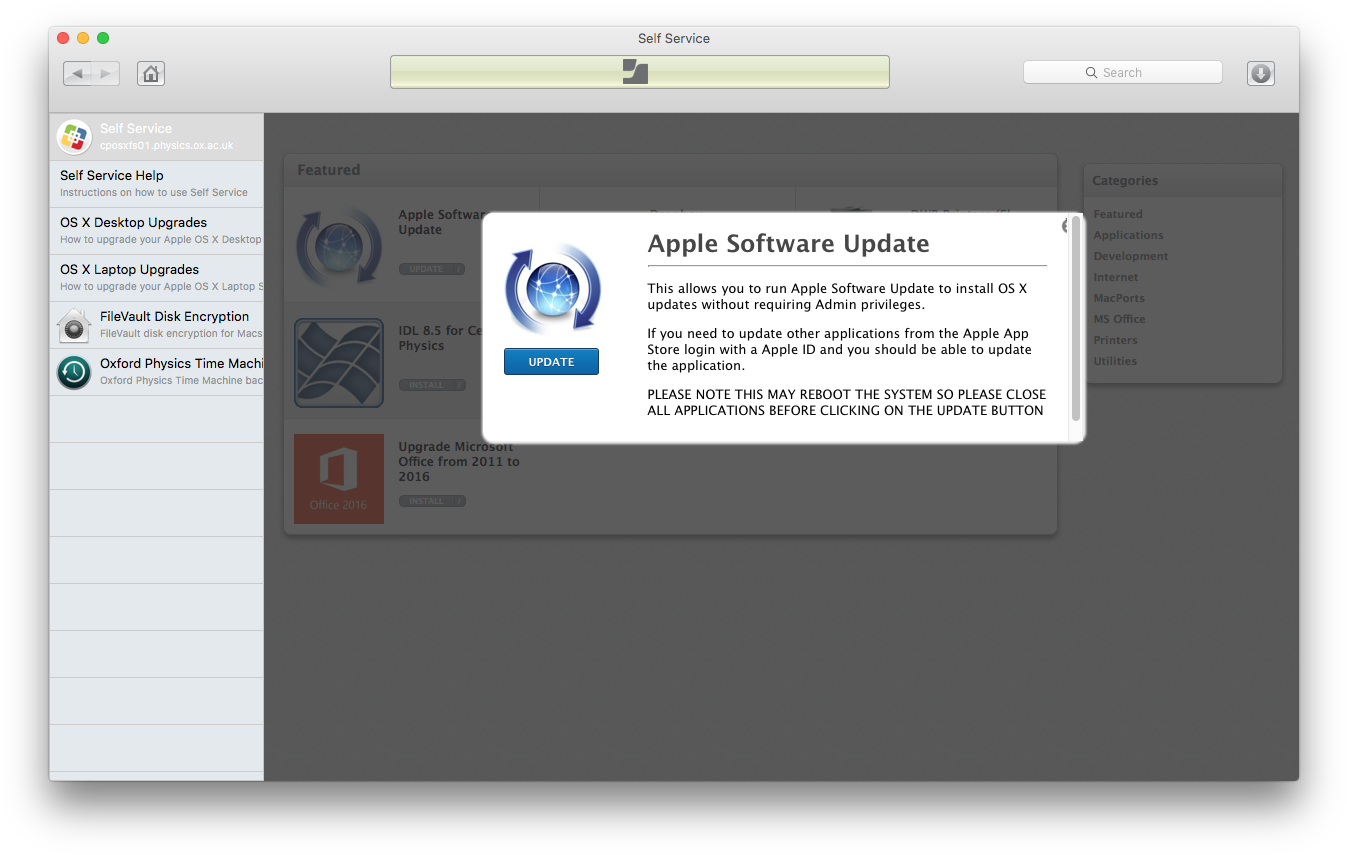Click the 'PLEASE NOTE THIS MAY REBOOT' warning text
Viewport: 1347px width, 855px height.
[x=847, y=402]
